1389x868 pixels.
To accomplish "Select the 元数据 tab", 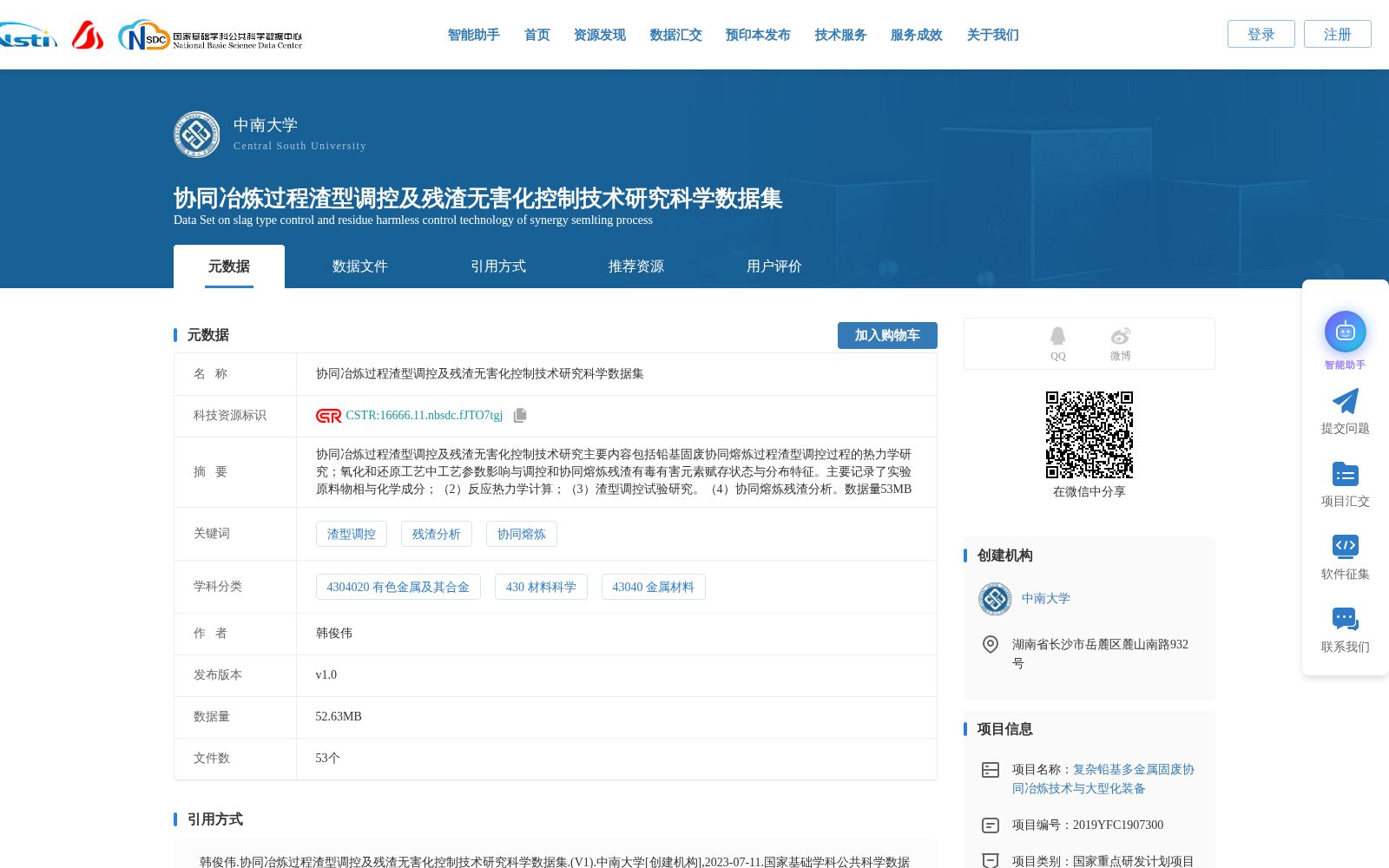I will [x=229, y=266].
